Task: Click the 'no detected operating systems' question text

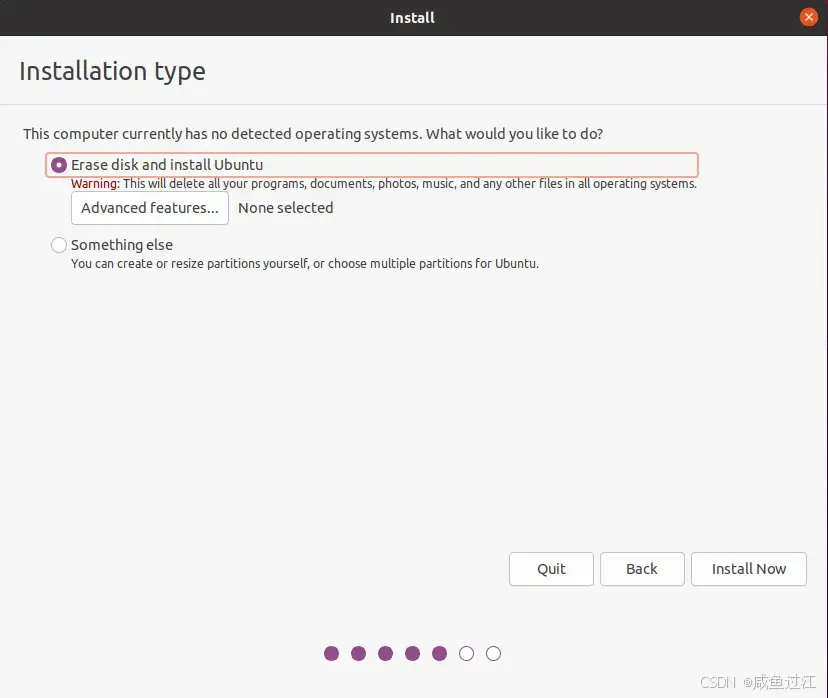Action: click(313, 134)
